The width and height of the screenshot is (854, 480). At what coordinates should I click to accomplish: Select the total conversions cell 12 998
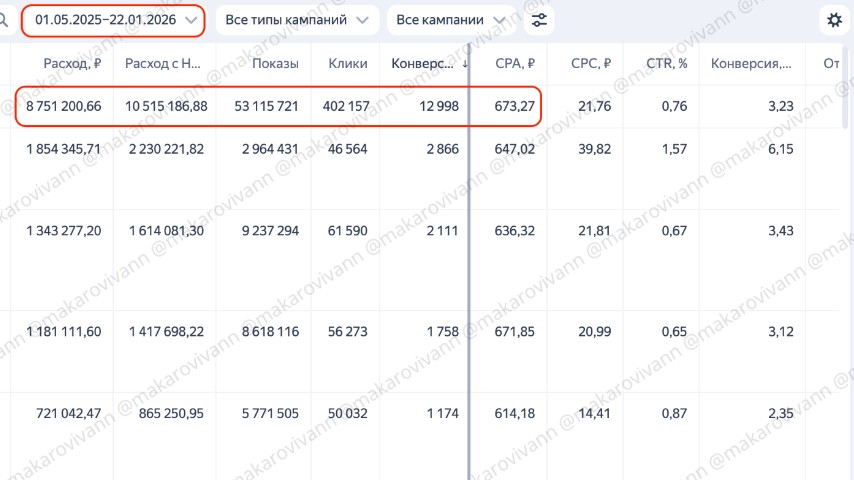point(436,106)
